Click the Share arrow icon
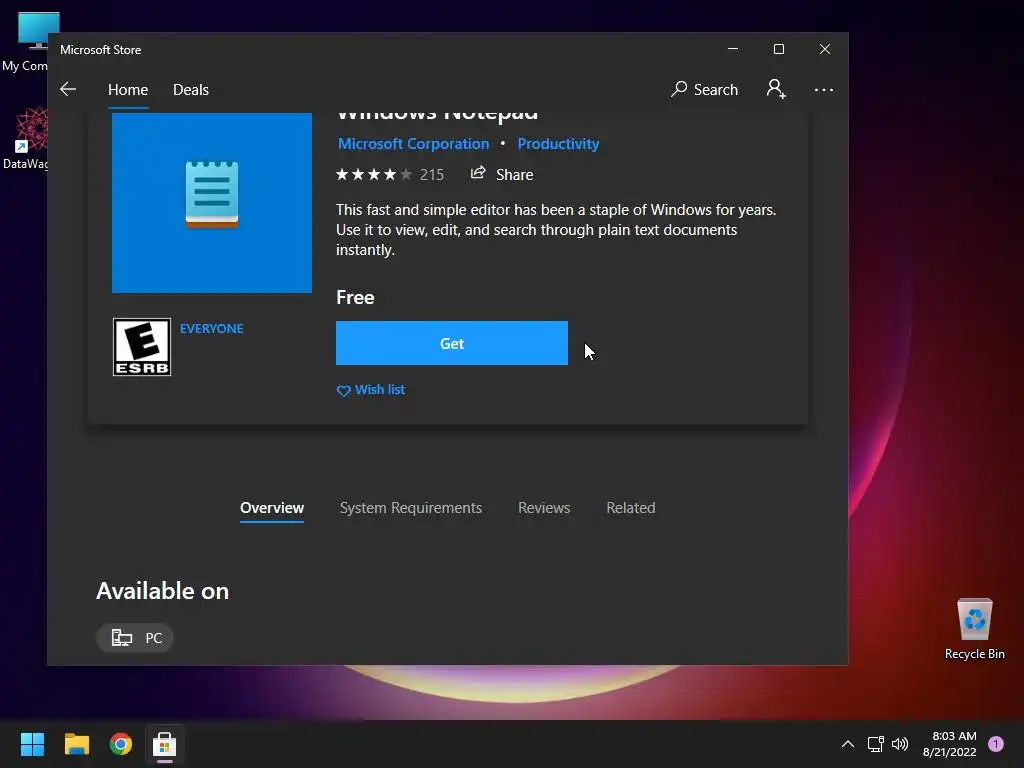Screen dimensions: 1024x768 pos(478,173)
